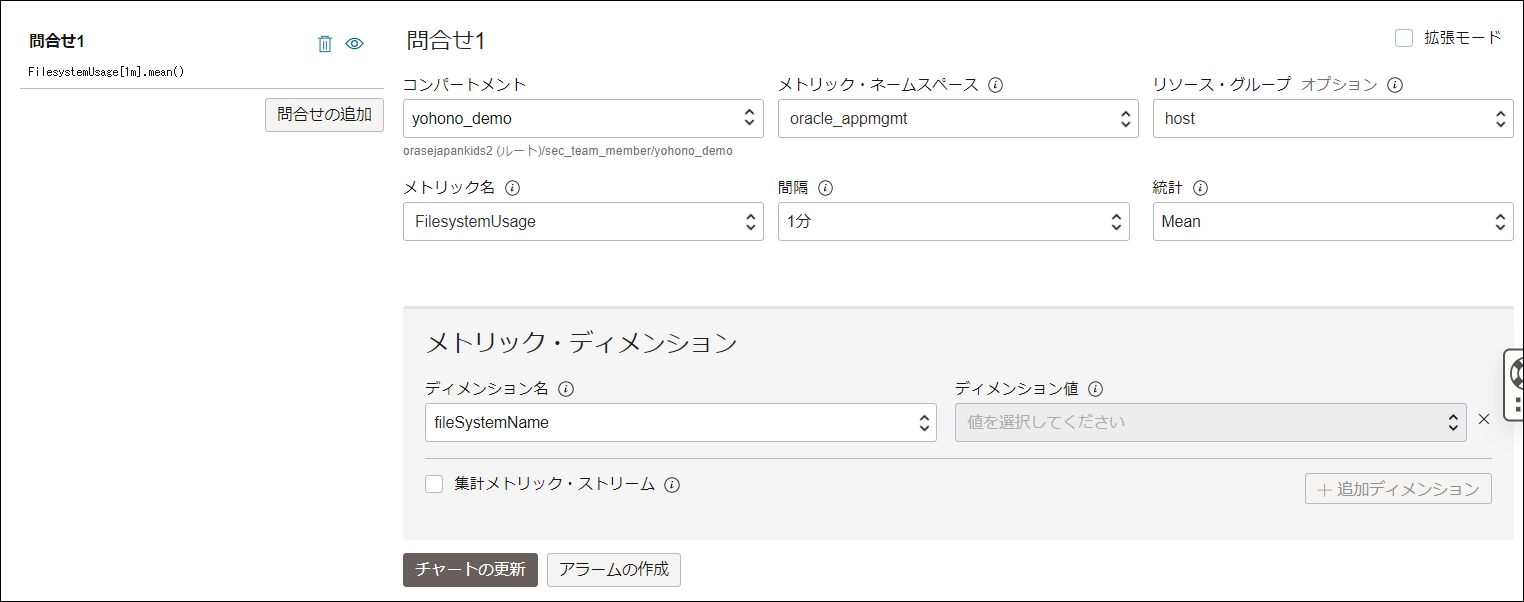Viewport: 1524px width, 602px height.
Task: Enable the 拡張モード checkbox
Action: click(1404, 38)
